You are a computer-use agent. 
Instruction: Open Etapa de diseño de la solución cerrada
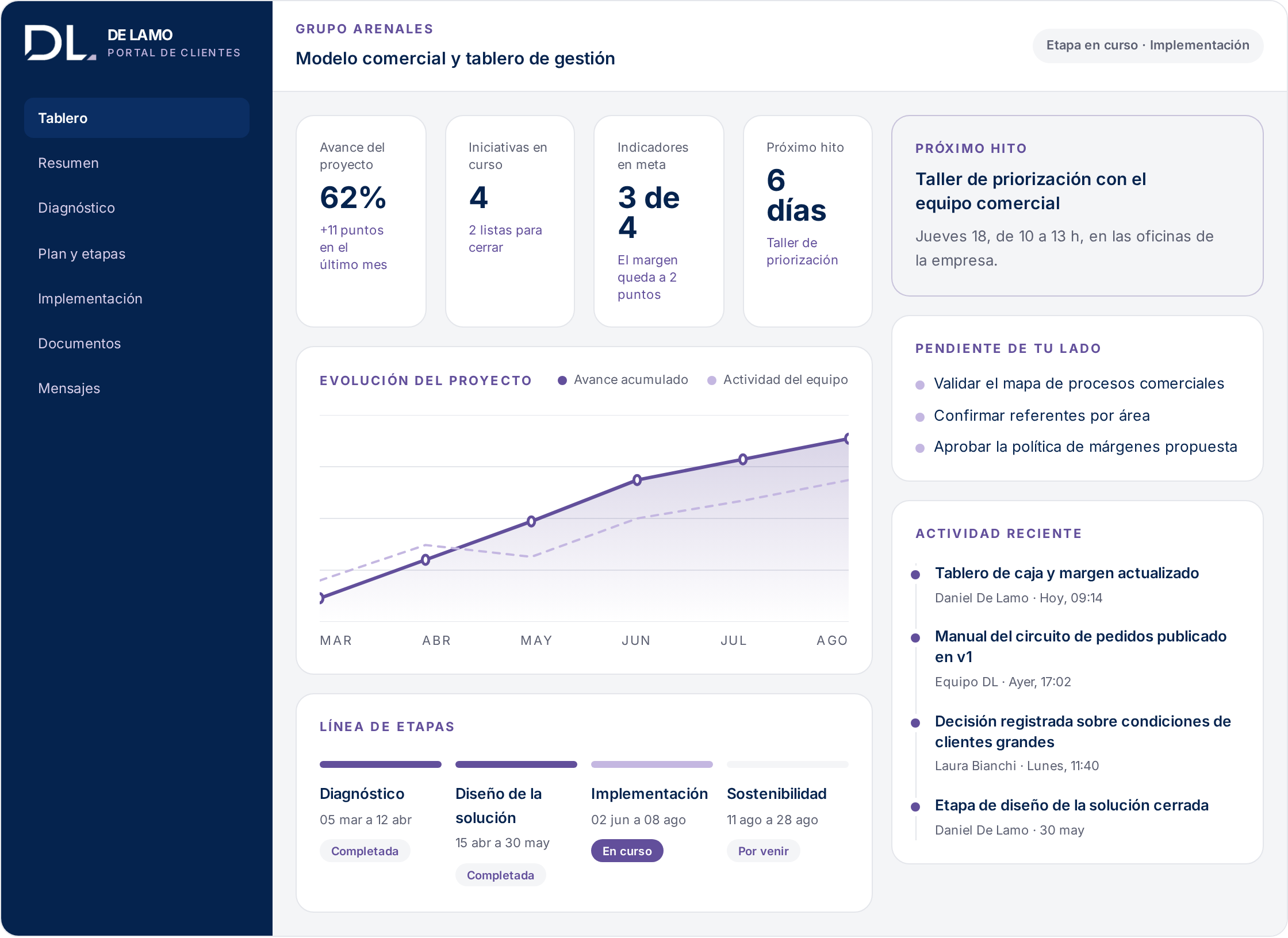pyautogui.click(x=1072, y=805)
